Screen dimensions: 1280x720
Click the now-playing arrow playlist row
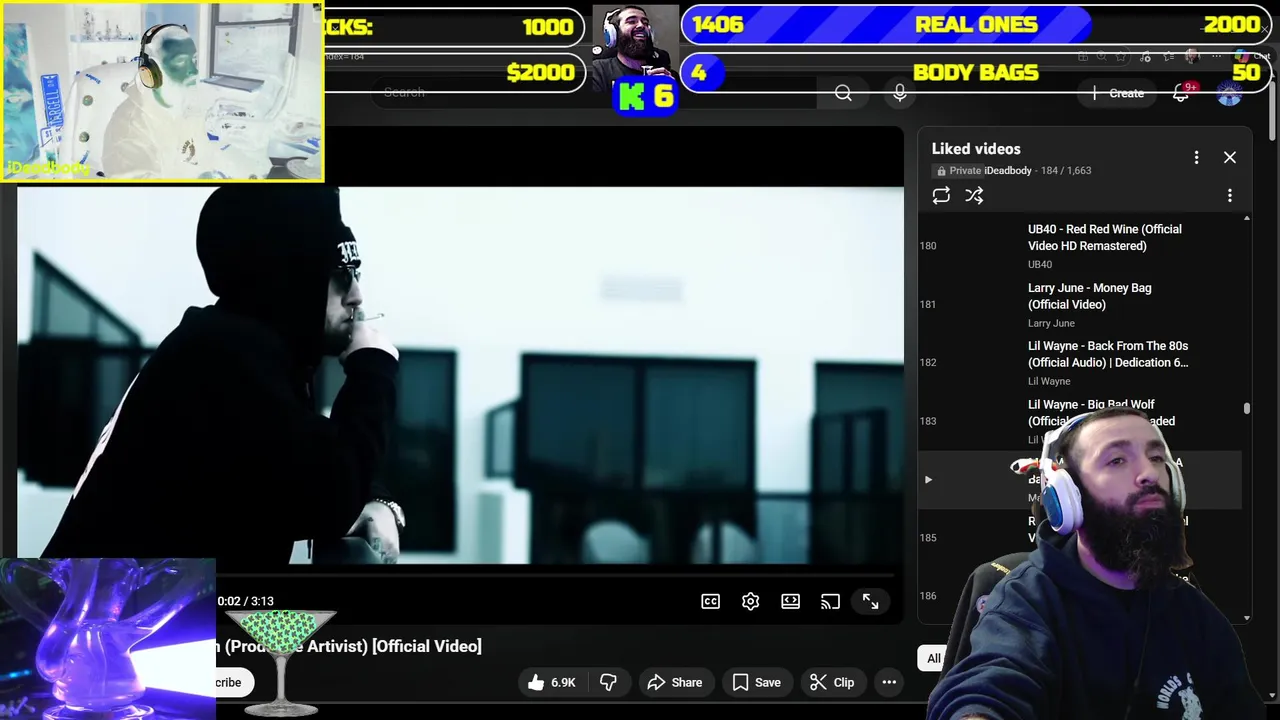(1080, 479)
